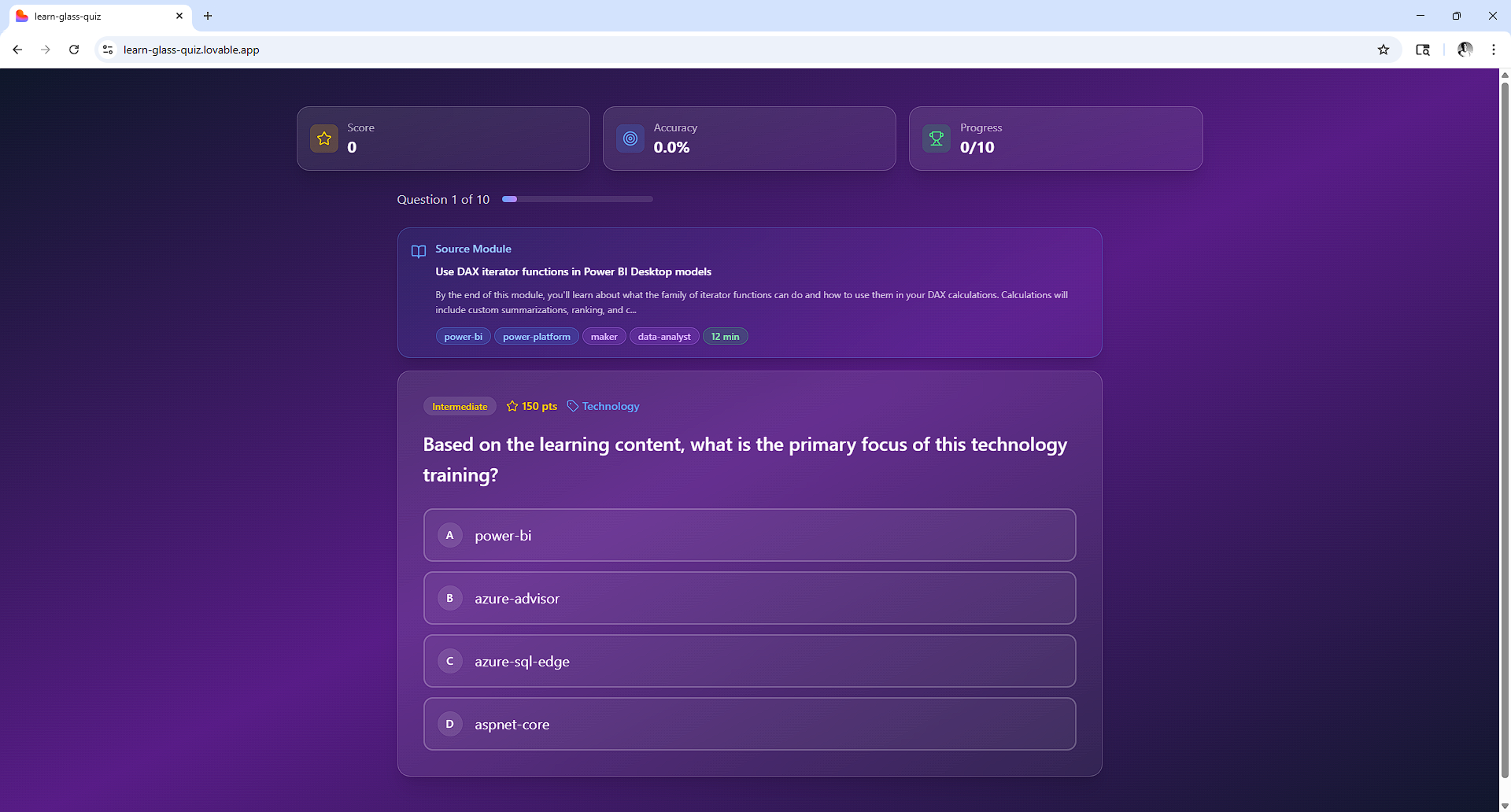Reload the quiz page
The width and height of the screenshot is (1511, 812).
(x=74, y=50)
